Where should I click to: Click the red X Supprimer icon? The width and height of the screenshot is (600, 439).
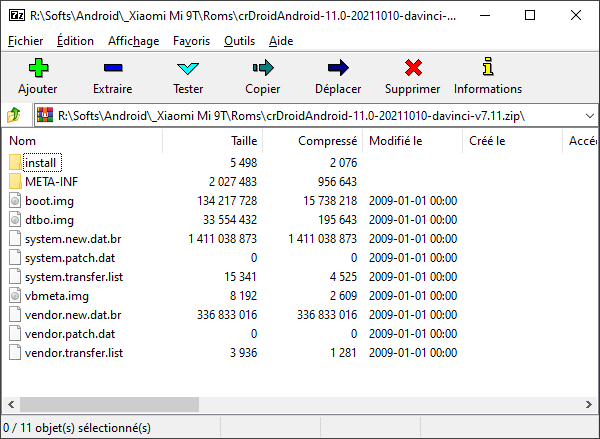(413, 68)
